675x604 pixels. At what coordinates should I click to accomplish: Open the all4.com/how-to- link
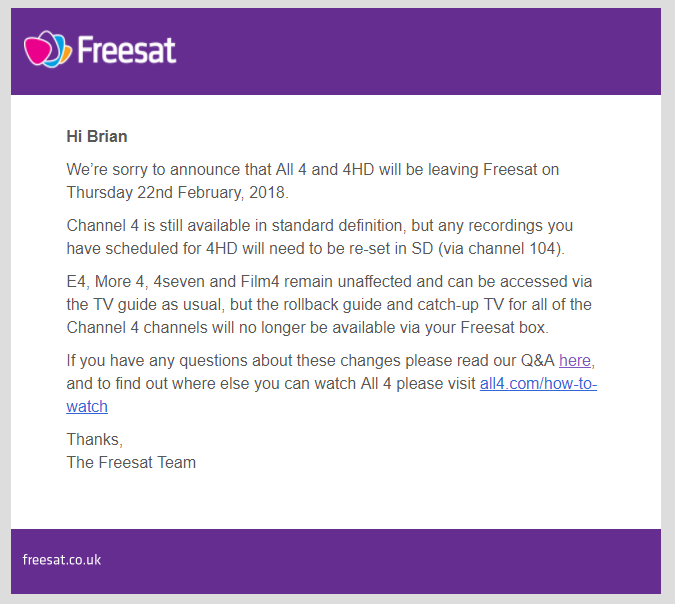(x=538, y=383)
